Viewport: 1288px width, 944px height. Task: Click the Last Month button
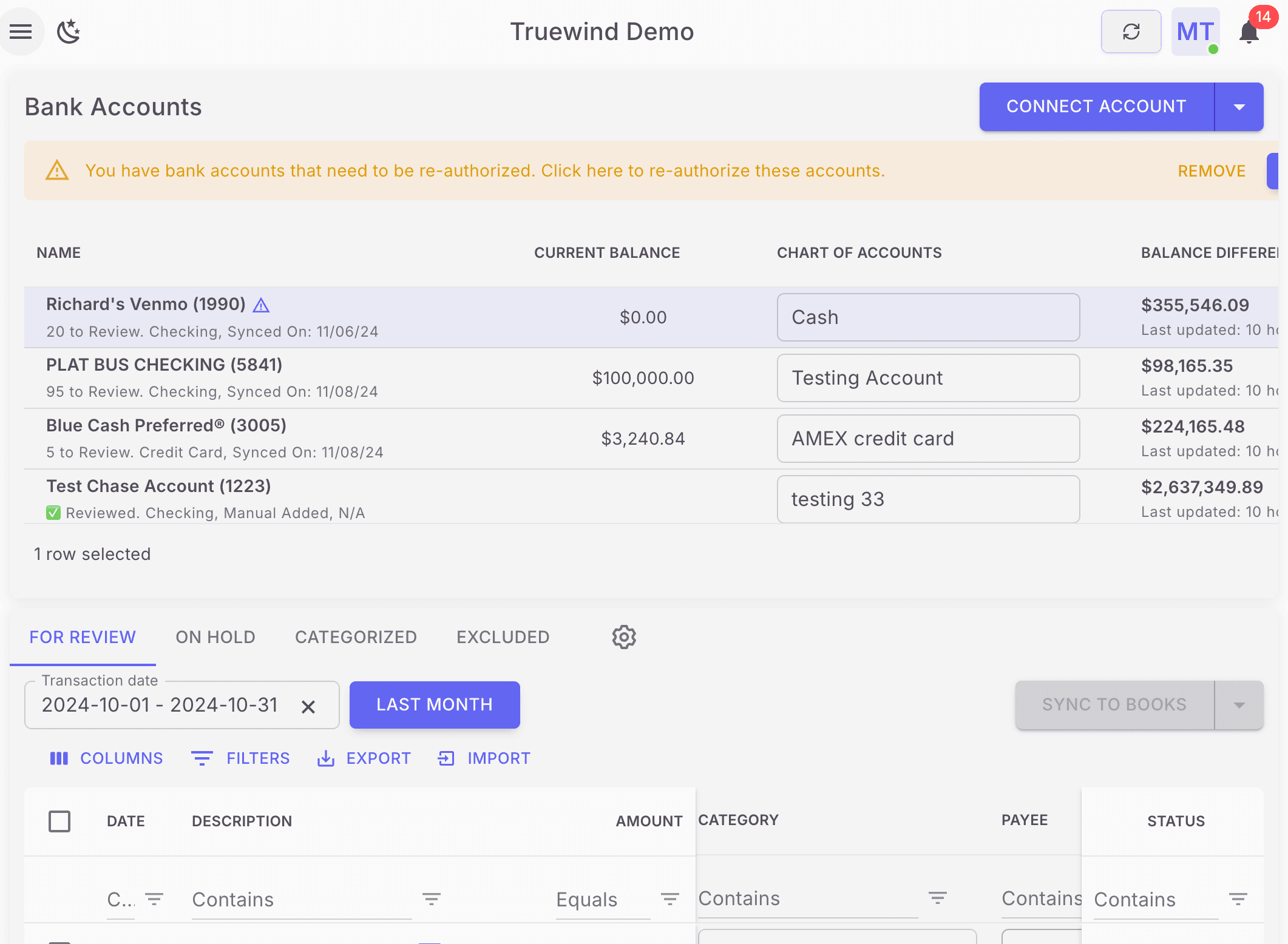[435, 705]
